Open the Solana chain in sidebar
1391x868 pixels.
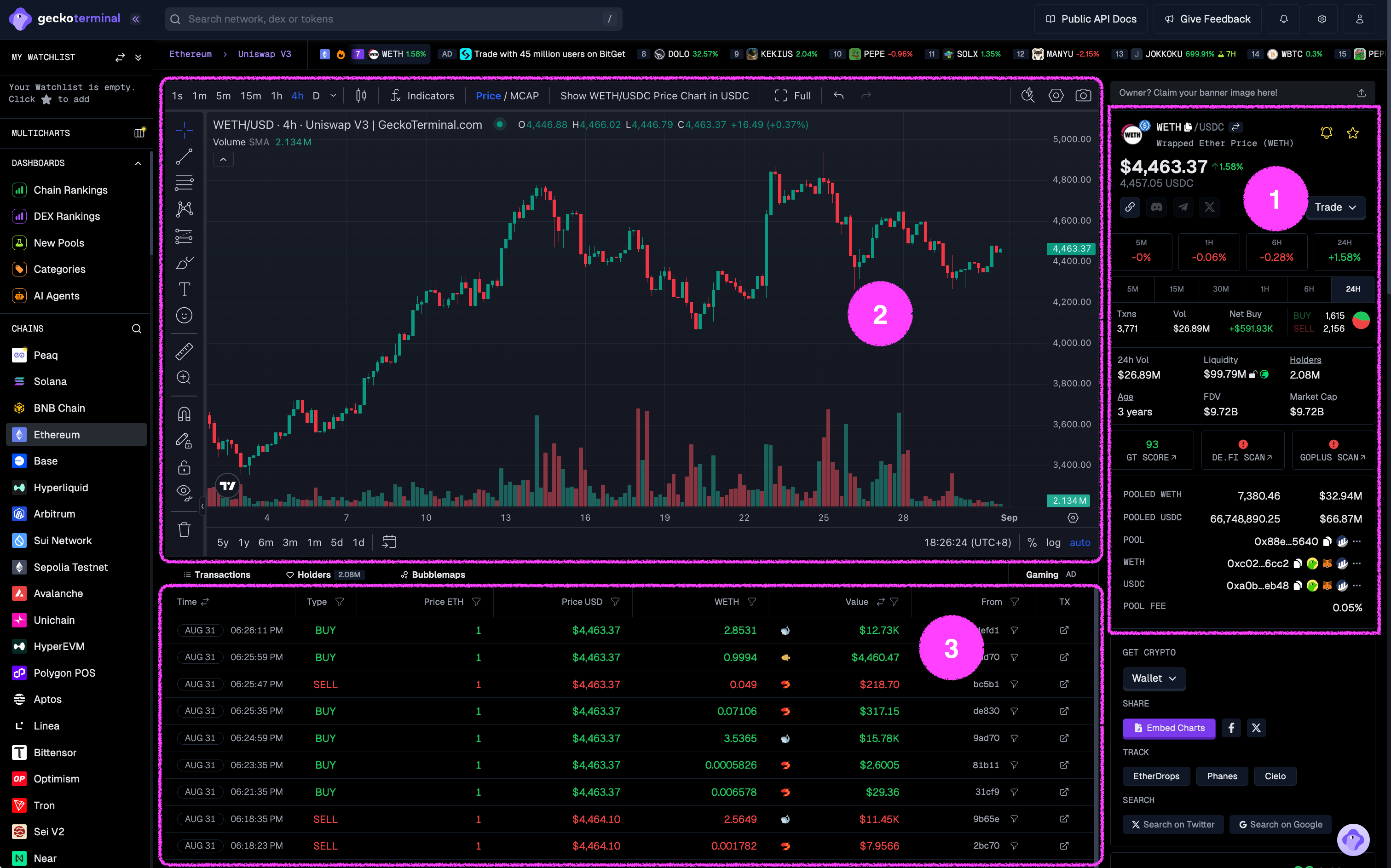point(76,381)
